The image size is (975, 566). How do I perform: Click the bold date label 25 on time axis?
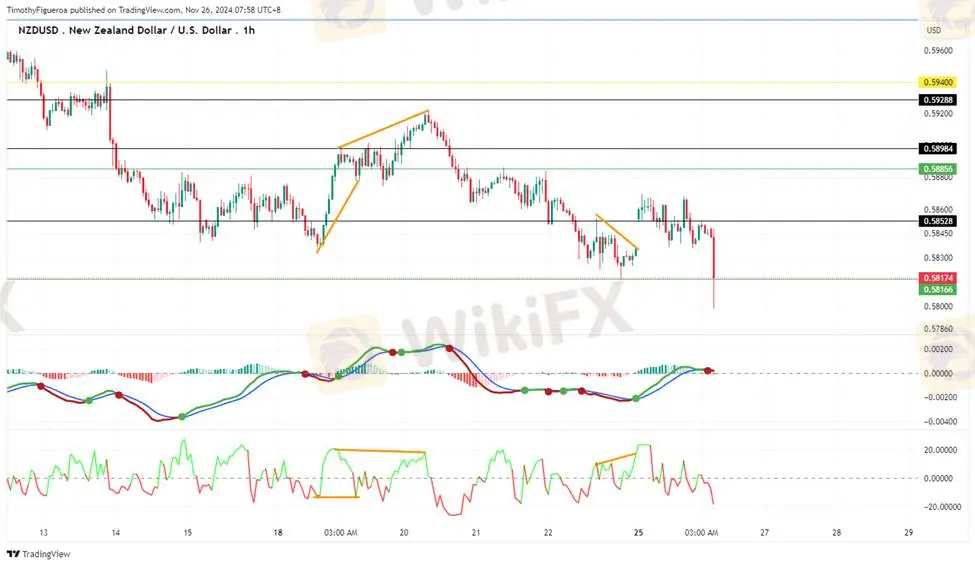pos(638,532)
